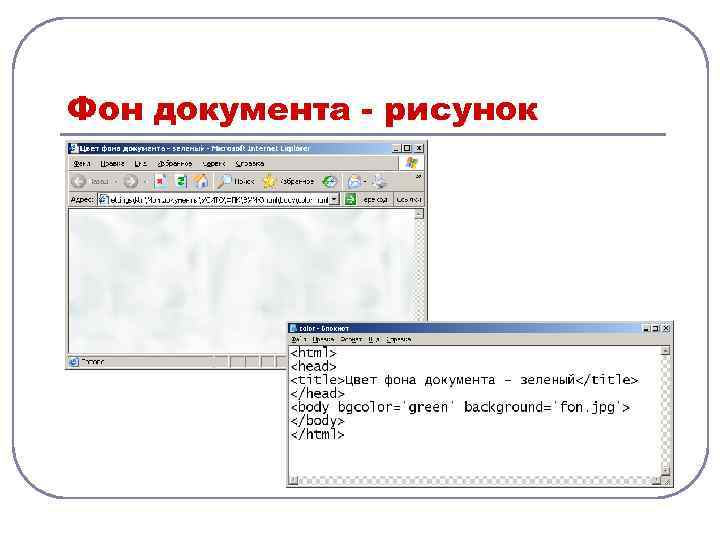Viewport: 720px width, 540px height.
Task: Click the Back arrow in Internet Explorer
Action: pos(79,181)
